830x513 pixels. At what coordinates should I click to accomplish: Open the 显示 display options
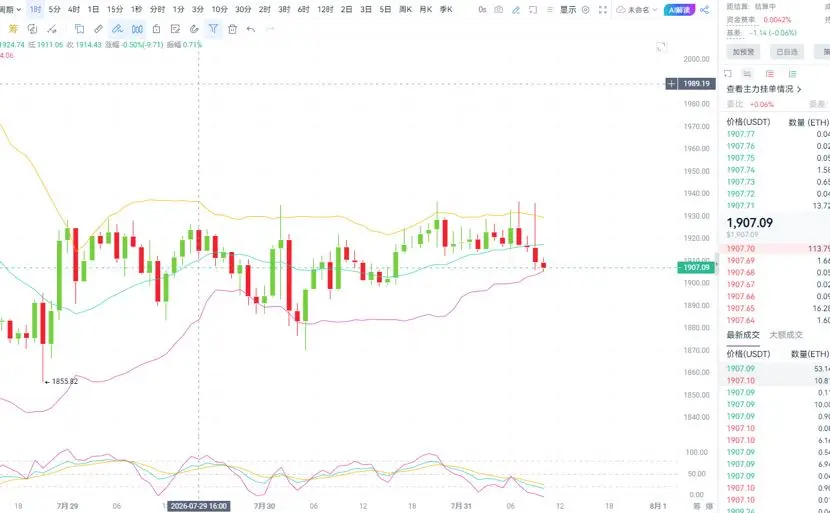(x=568, y=10)
